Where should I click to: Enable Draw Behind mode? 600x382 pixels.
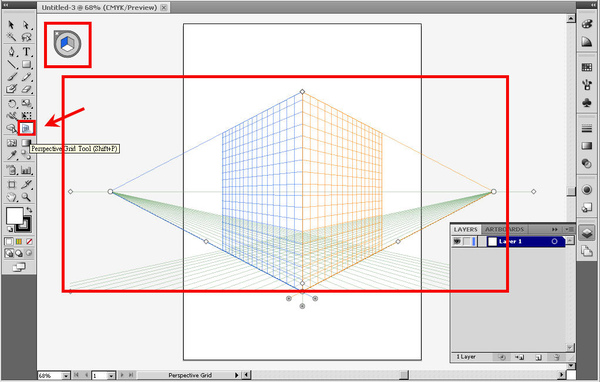tap(18, 253)
